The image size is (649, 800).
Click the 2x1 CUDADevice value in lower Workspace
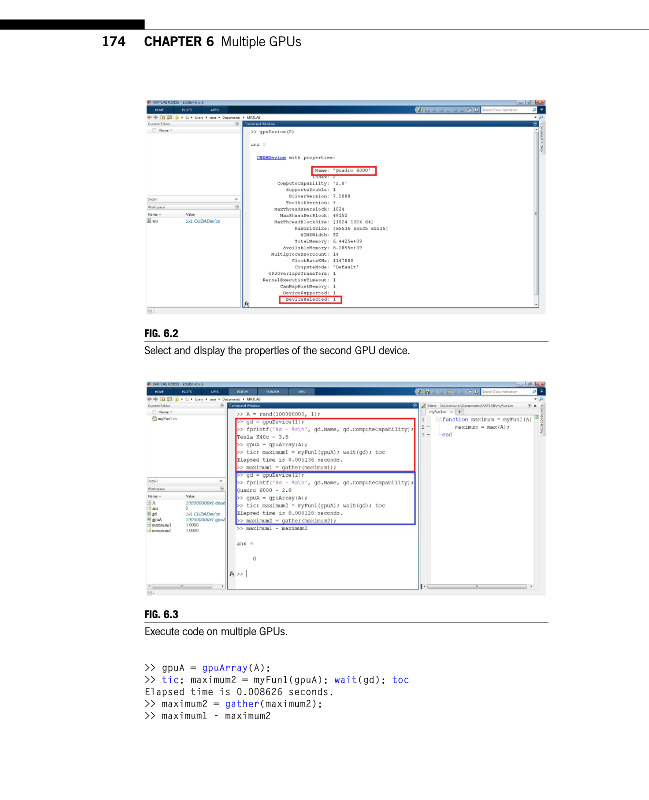[203, 514]
